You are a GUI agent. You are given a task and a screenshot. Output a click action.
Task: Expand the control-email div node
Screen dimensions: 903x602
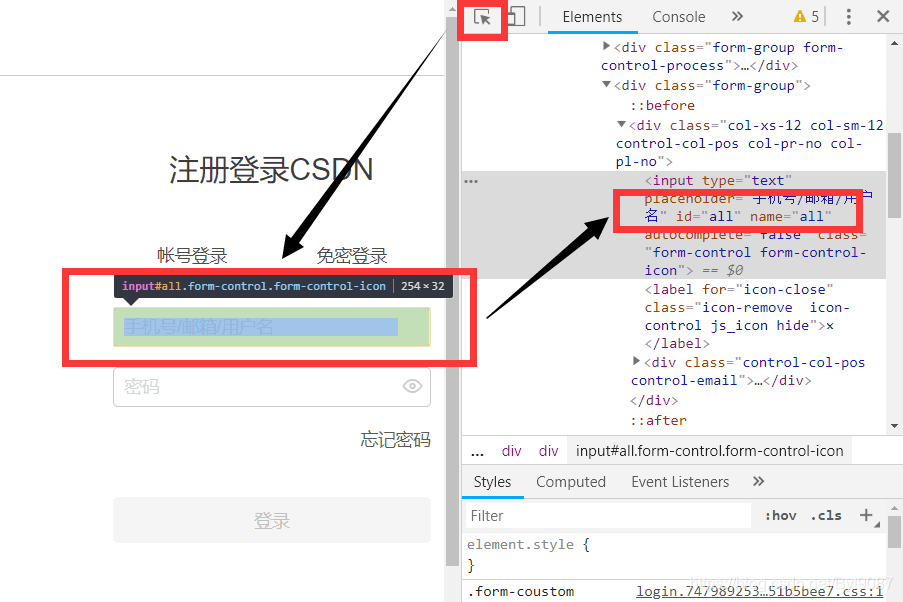coord(636,361)
